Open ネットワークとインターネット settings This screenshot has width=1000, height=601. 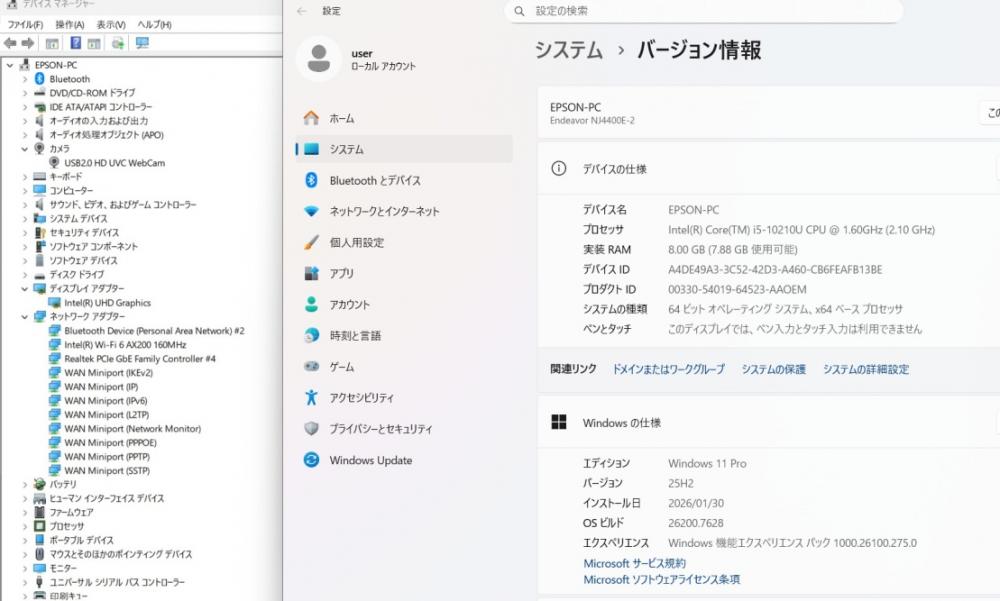coord(404,211)
